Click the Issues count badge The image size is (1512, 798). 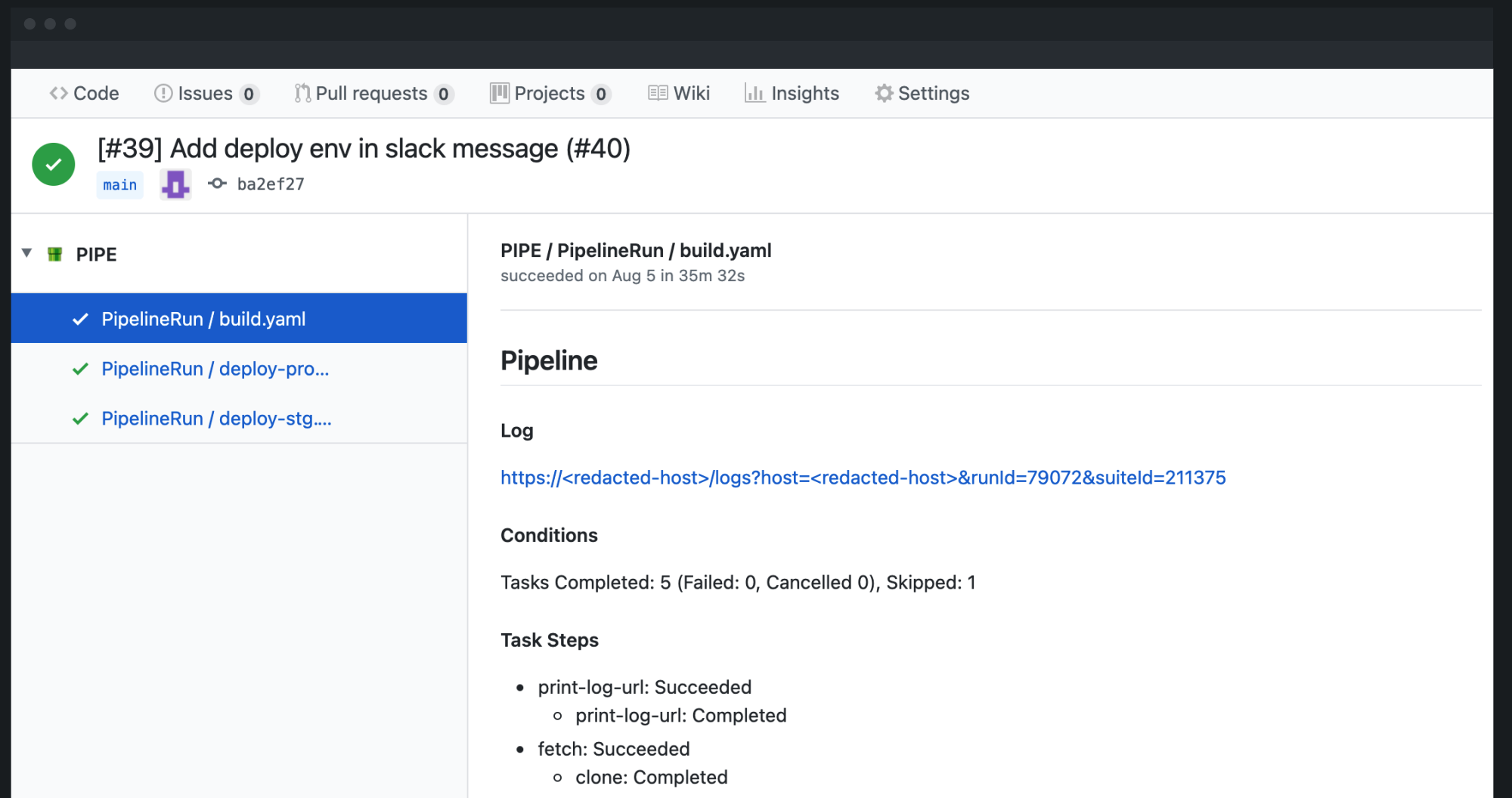249,94
